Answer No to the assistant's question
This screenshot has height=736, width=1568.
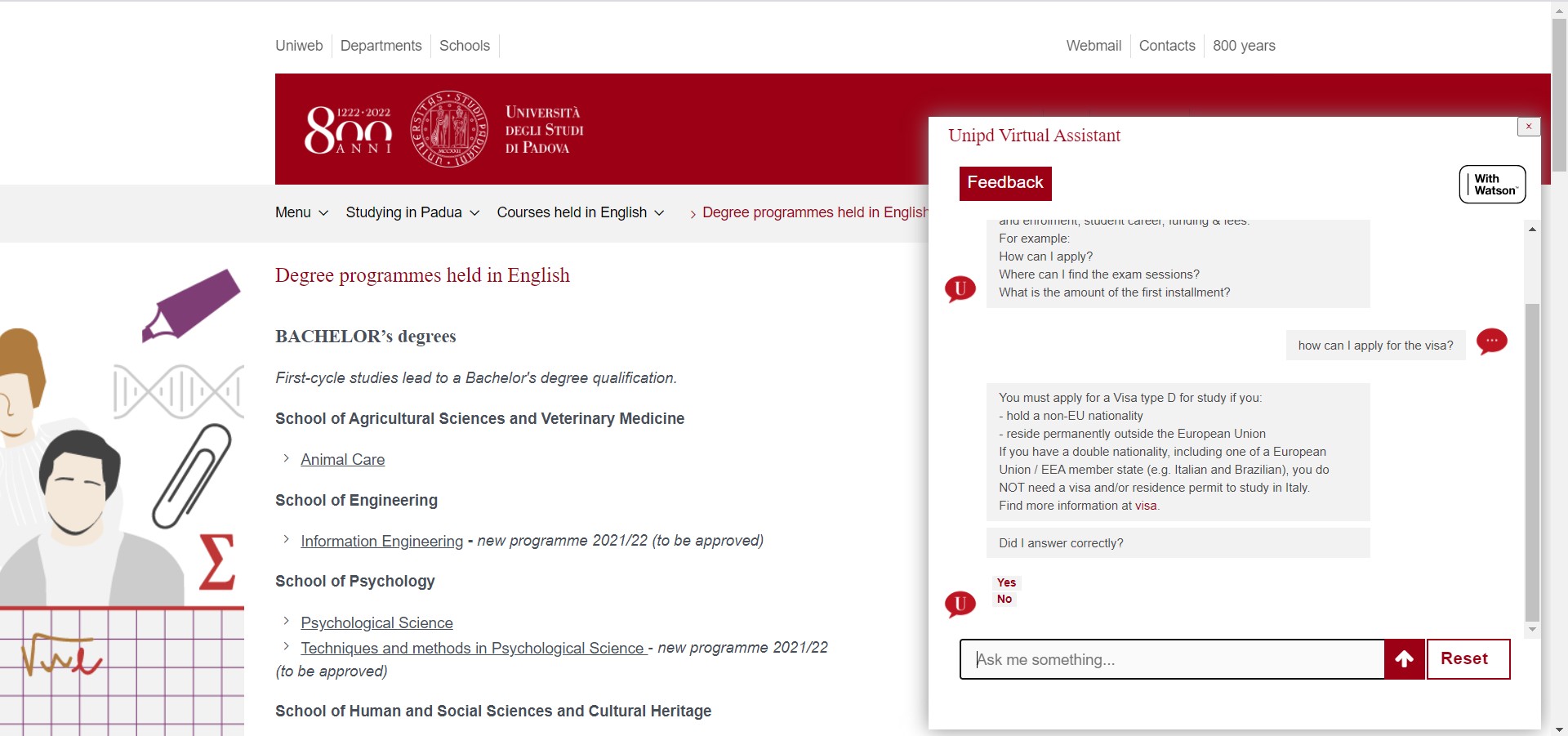pyautogui.click(x=1004, y=599)
